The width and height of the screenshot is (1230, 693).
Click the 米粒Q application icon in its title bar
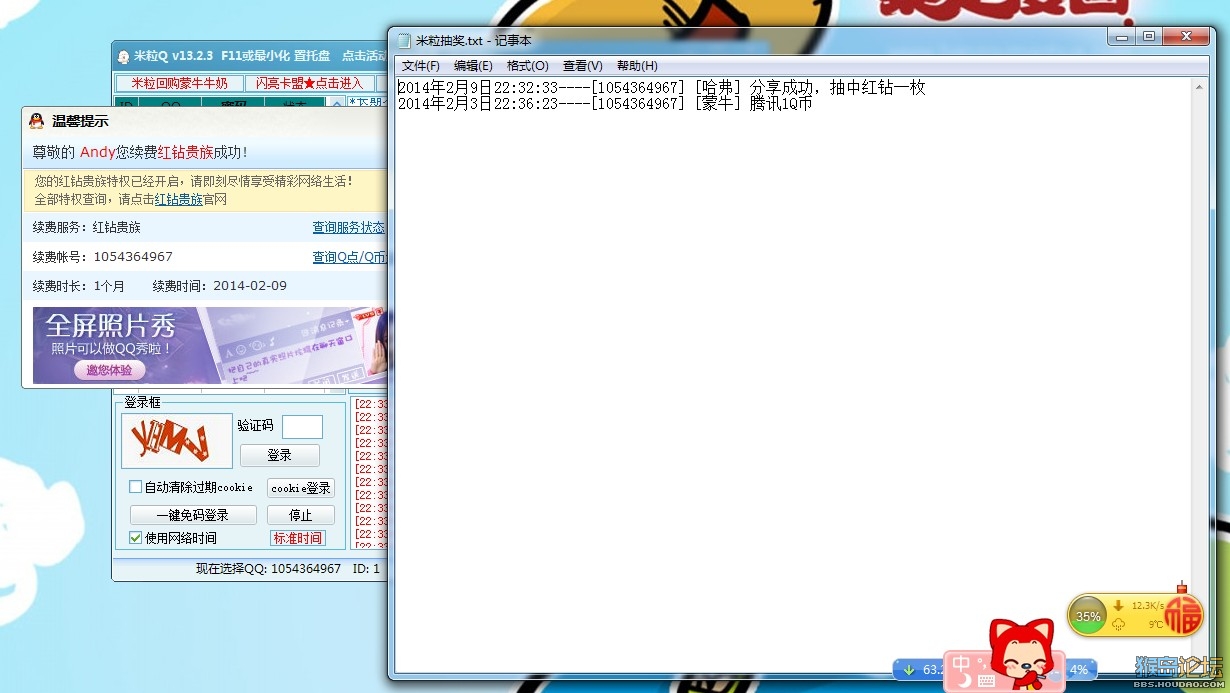click(124, 57)
